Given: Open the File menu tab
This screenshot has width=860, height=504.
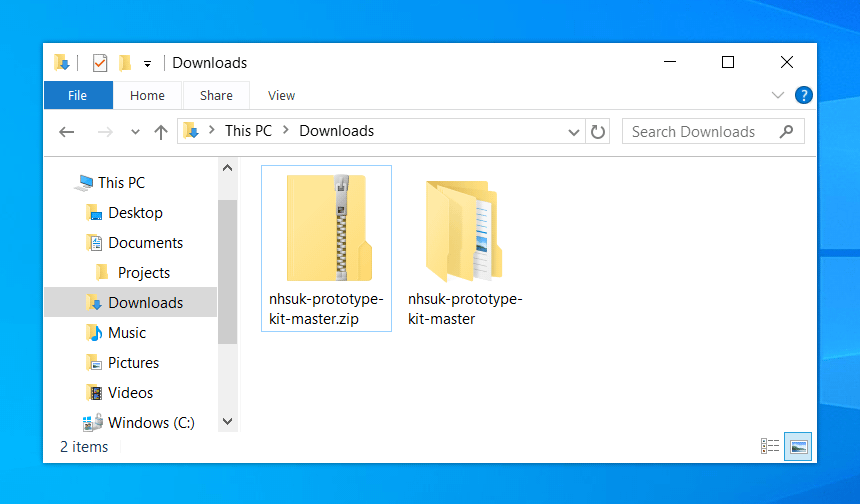Looking at the screenshot, I should point(77,95).
